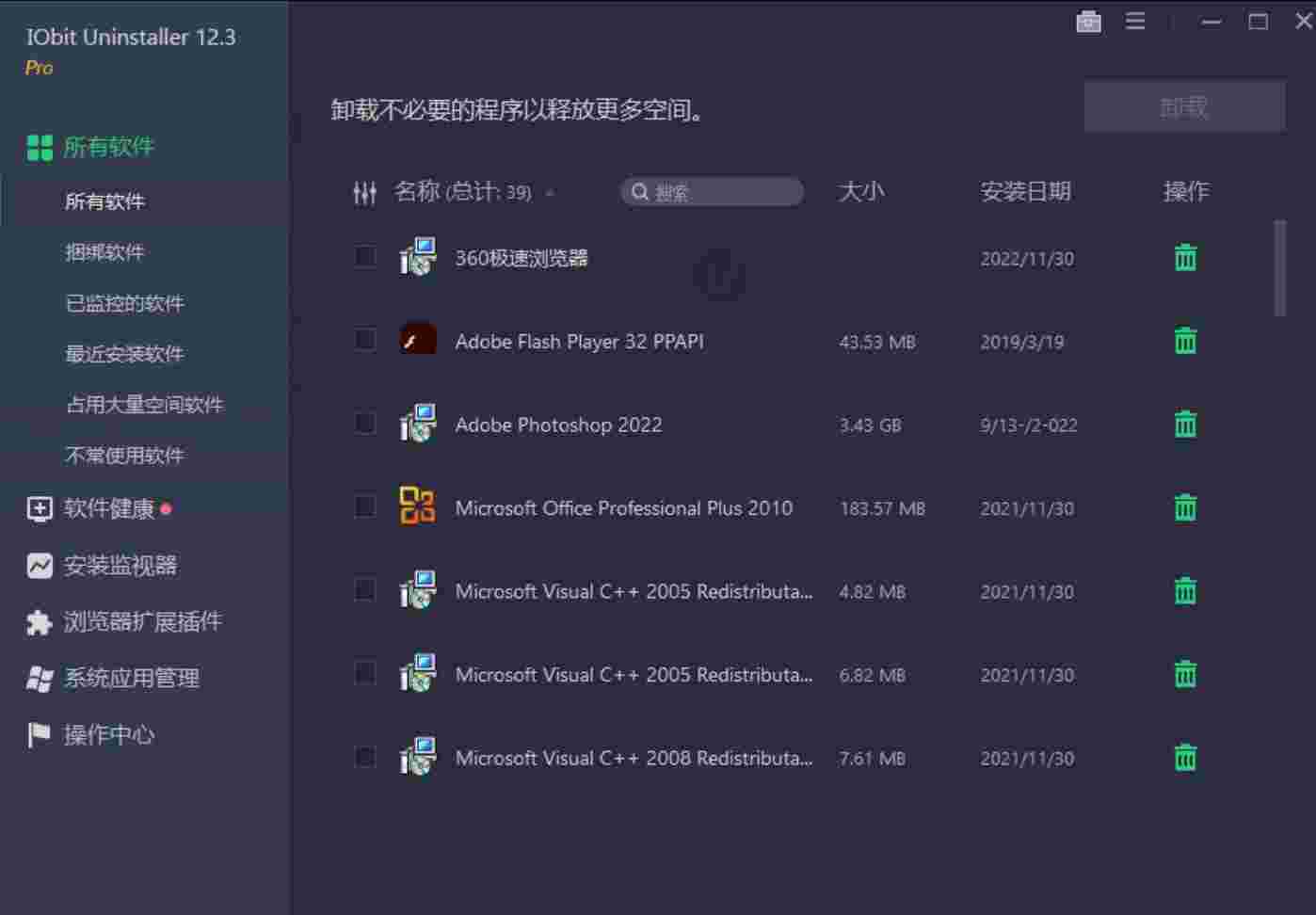Check the box for Microsoft Office Professional Plus 2010
This screenshot has width=1316, height=915.
coord(365,506)
